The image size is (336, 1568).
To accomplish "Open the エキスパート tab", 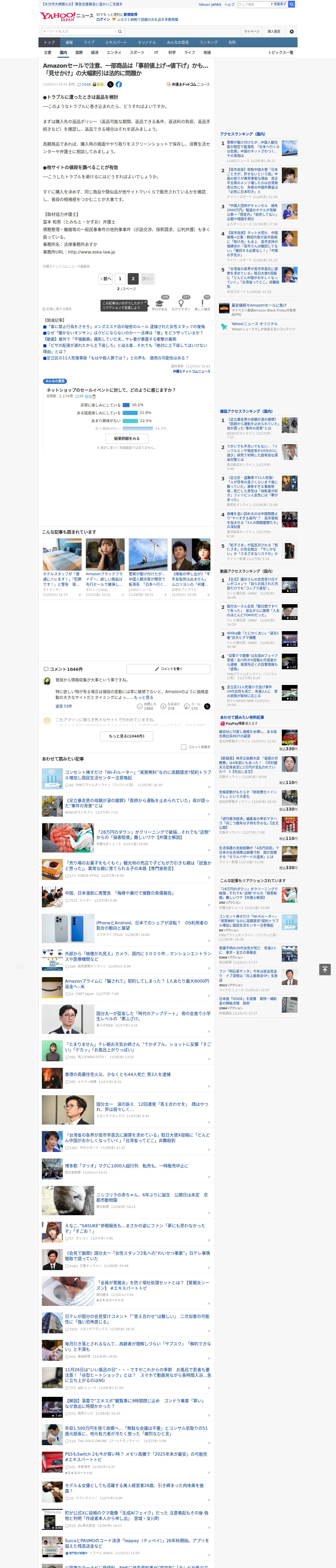I will tap(116, 43).
